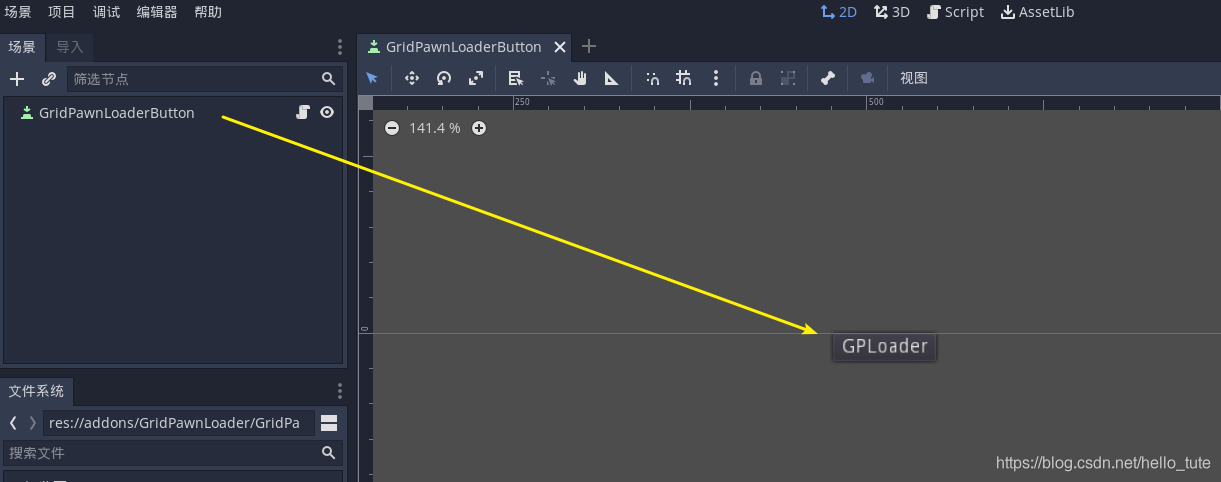
Task: Open the 帮助 menu
Action: click(208, 12)
